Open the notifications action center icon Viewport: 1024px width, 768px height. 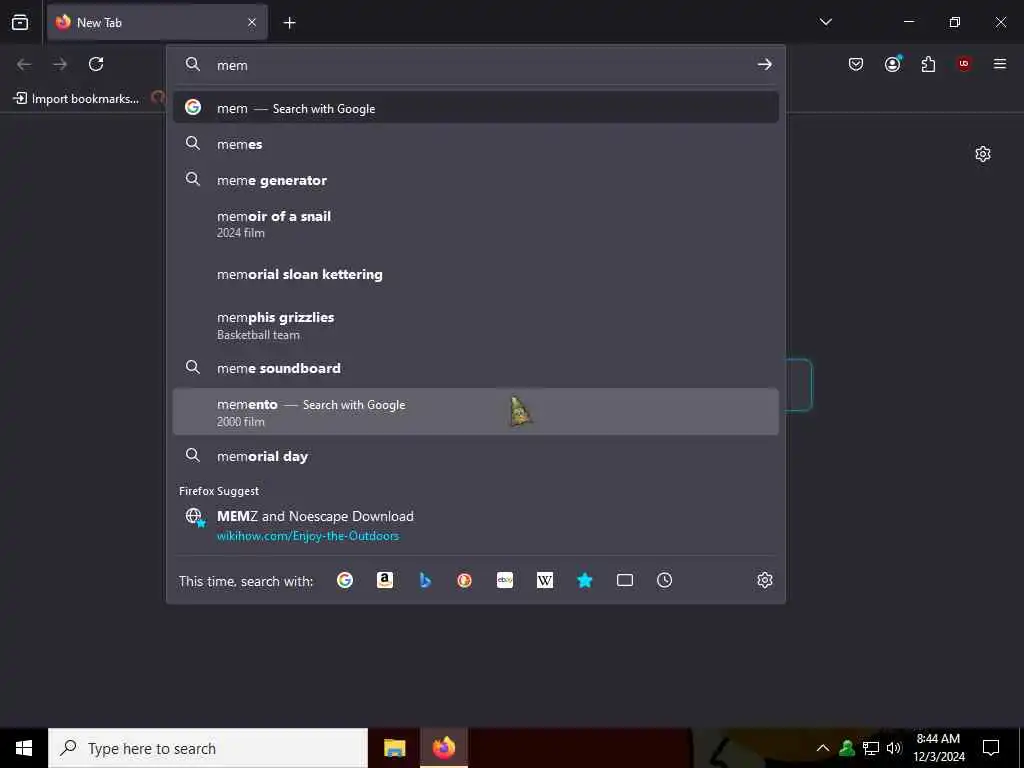pyautogui.click(x=991, y=748)
